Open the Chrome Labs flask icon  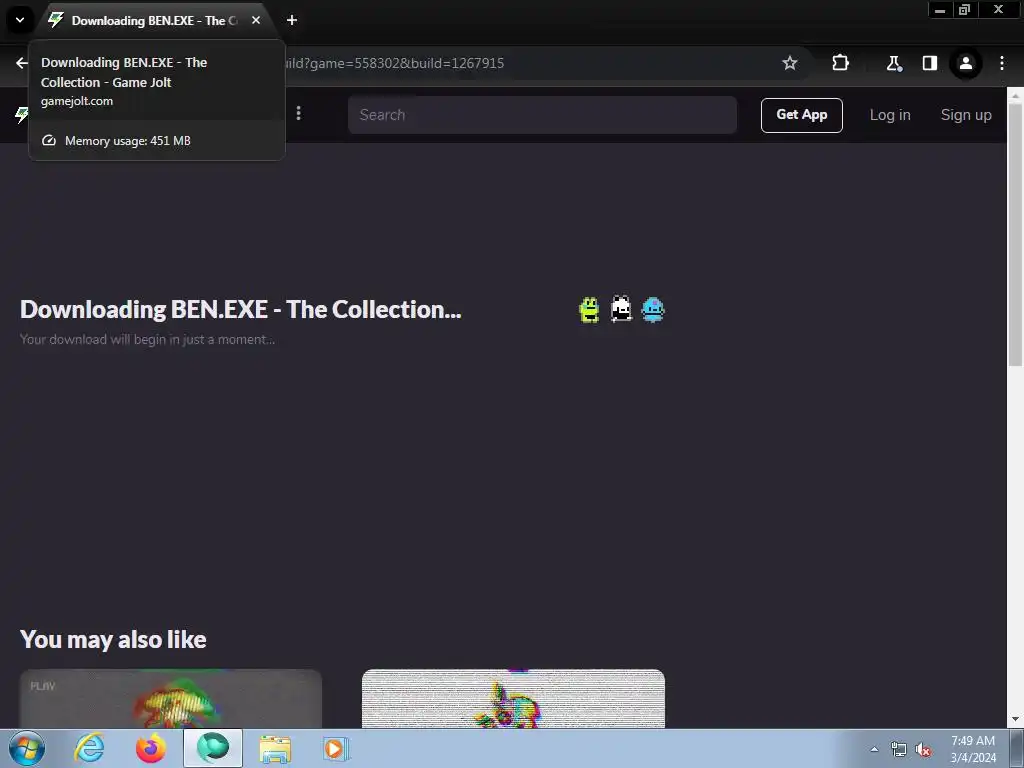893,63
